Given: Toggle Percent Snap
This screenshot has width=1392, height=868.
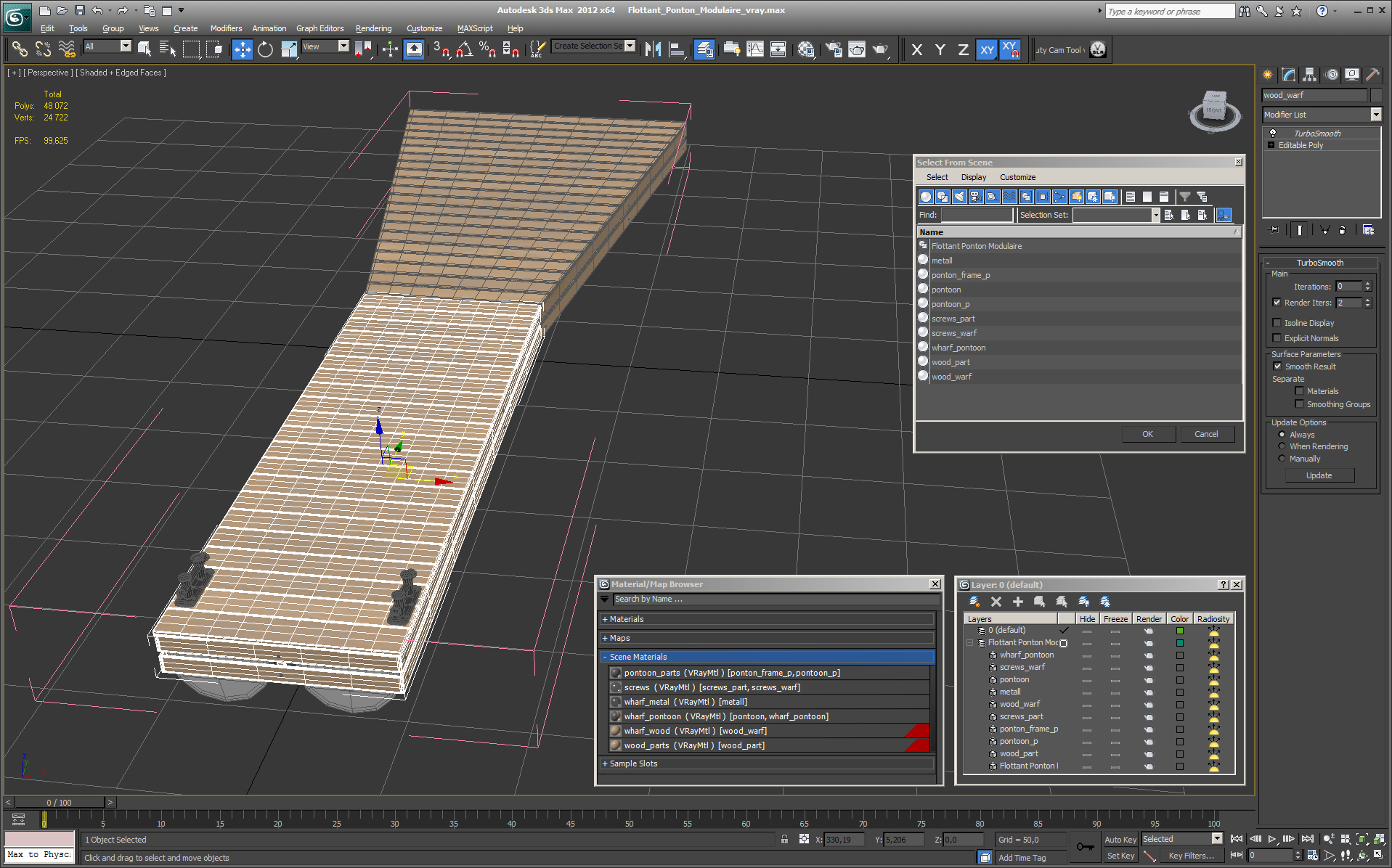Looking at the screenshot, I should pos(487,49).
